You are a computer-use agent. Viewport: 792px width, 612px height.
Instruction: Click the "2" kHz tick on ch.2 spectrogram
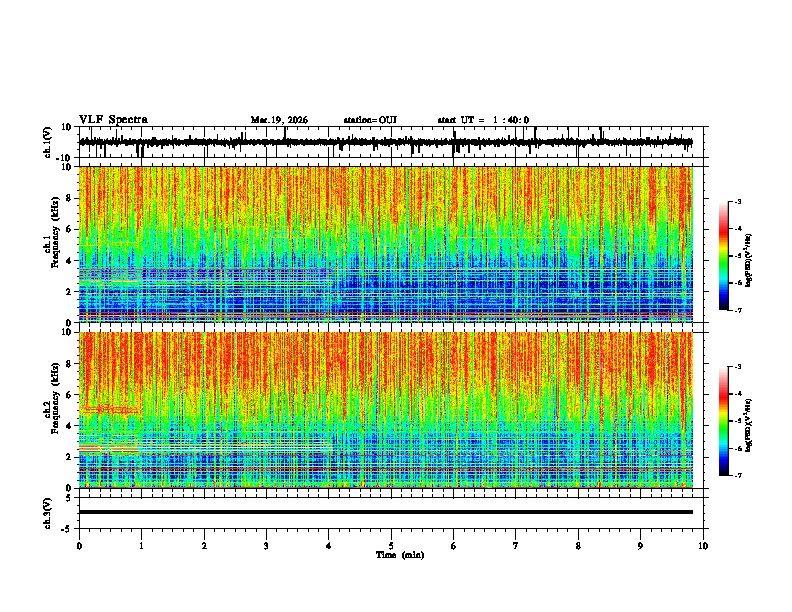pos(70,457)
